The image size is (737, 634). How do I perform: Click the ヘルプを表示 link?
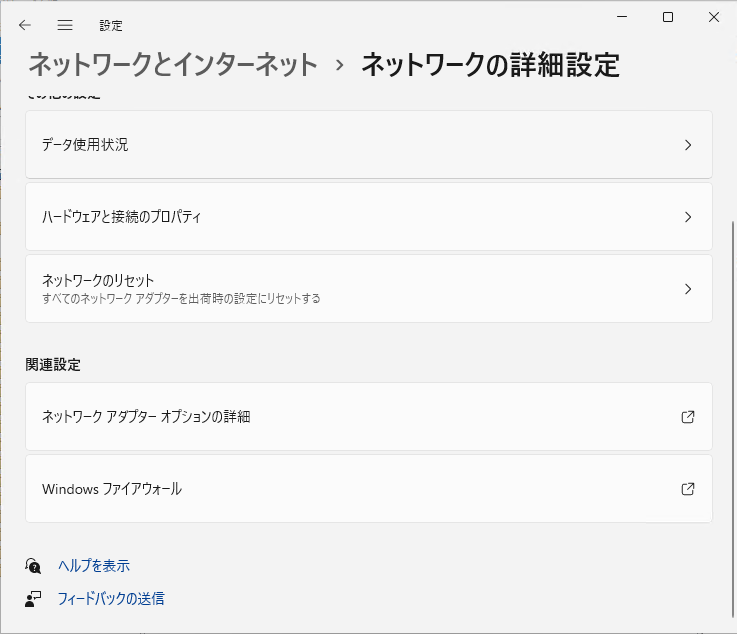[94, 566]
